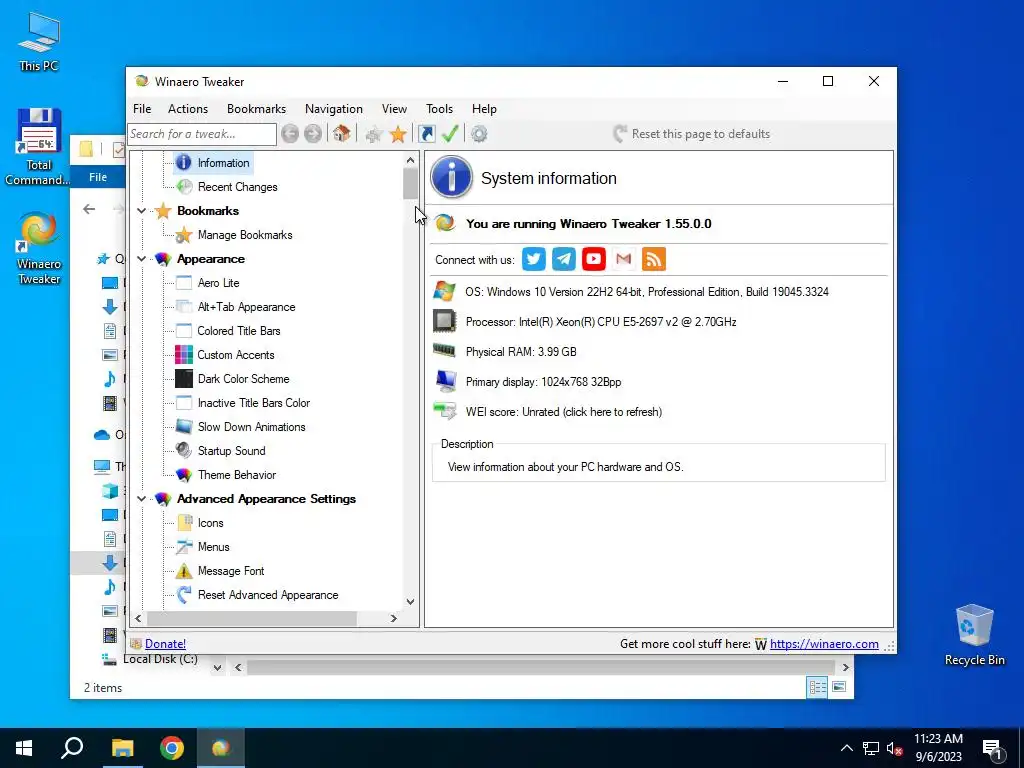
Task: Click the primary display monitor icon
Action: [x=445, y=381]
